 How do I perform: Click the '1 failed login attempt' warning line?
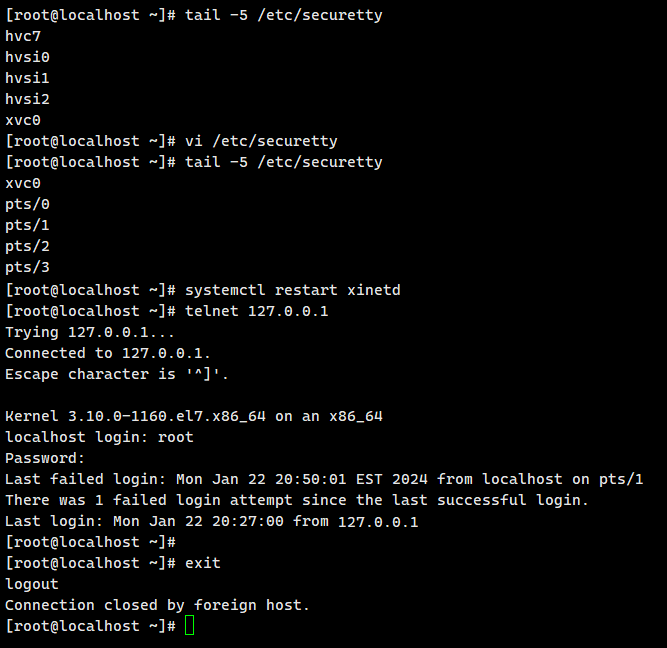point(297,500)
